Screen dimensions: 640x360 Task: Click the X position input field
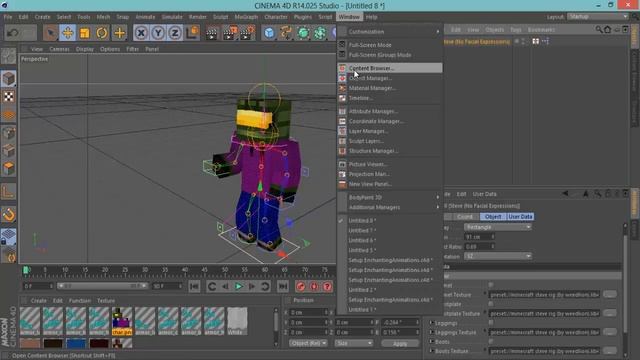tap(309, 312)
